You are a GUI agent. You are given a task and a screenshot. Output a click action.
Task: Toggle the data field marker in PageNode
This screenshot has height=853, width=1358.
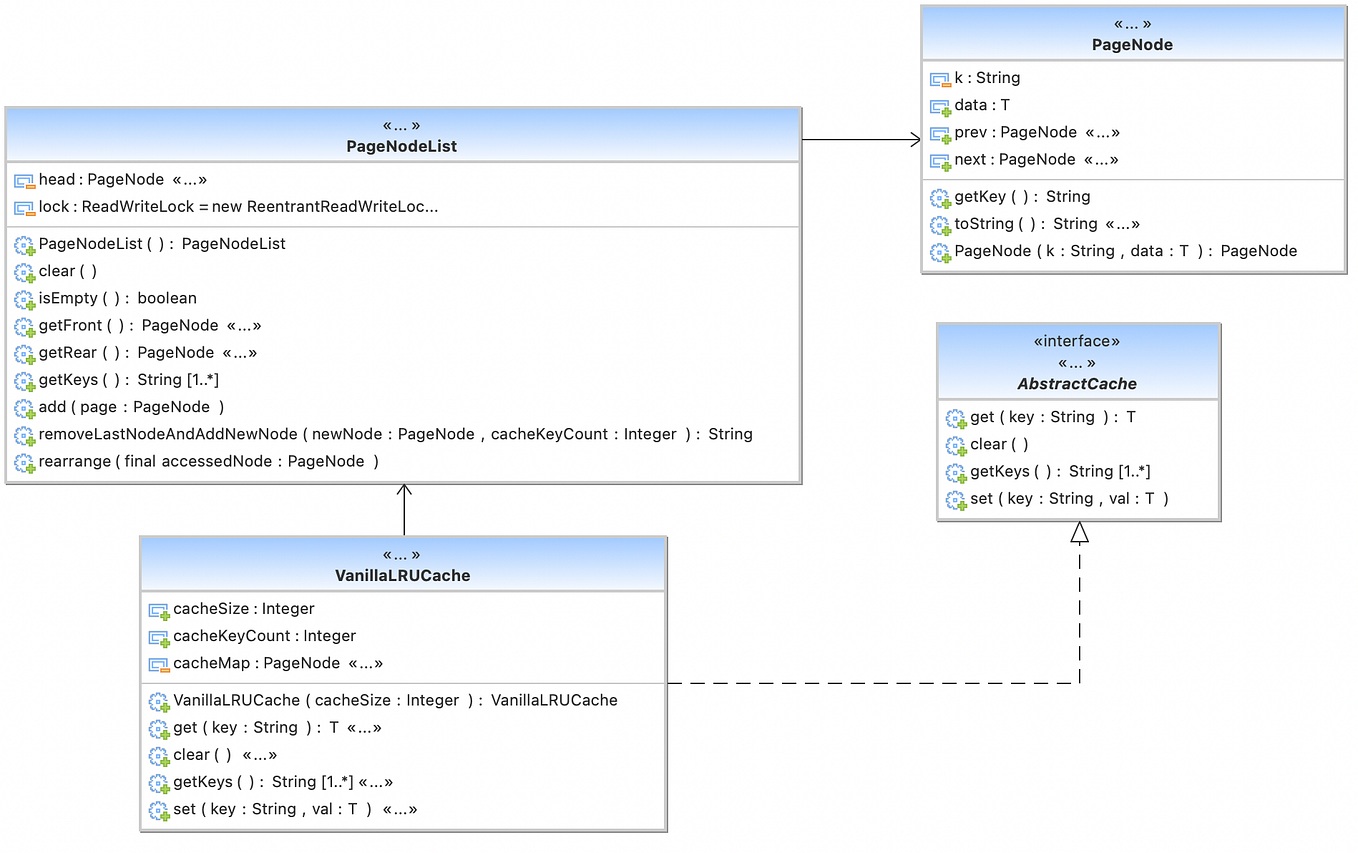coord(939,105)
